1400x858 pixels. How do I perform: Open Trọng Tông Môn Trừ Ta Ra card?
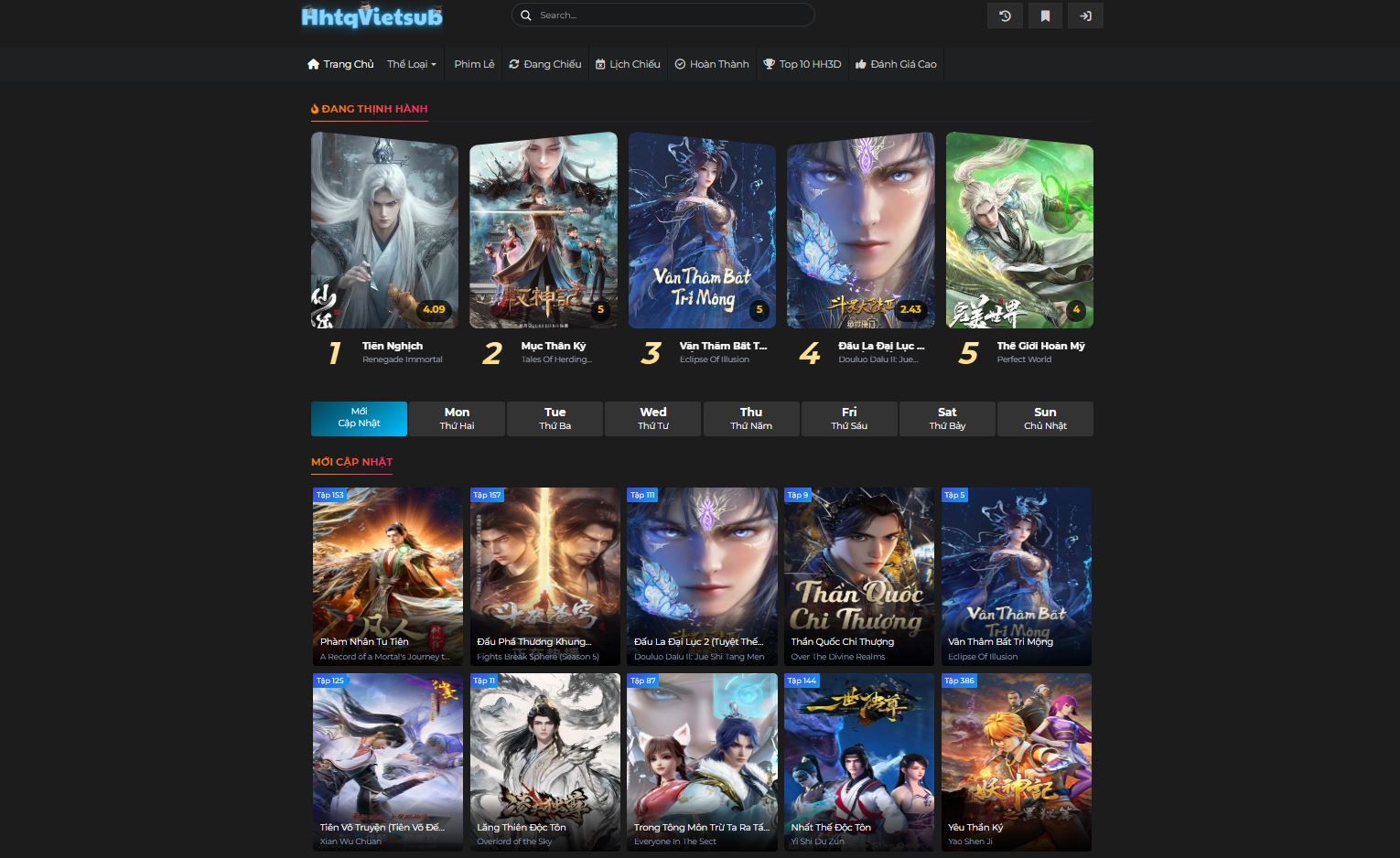[x=702, y=763]
